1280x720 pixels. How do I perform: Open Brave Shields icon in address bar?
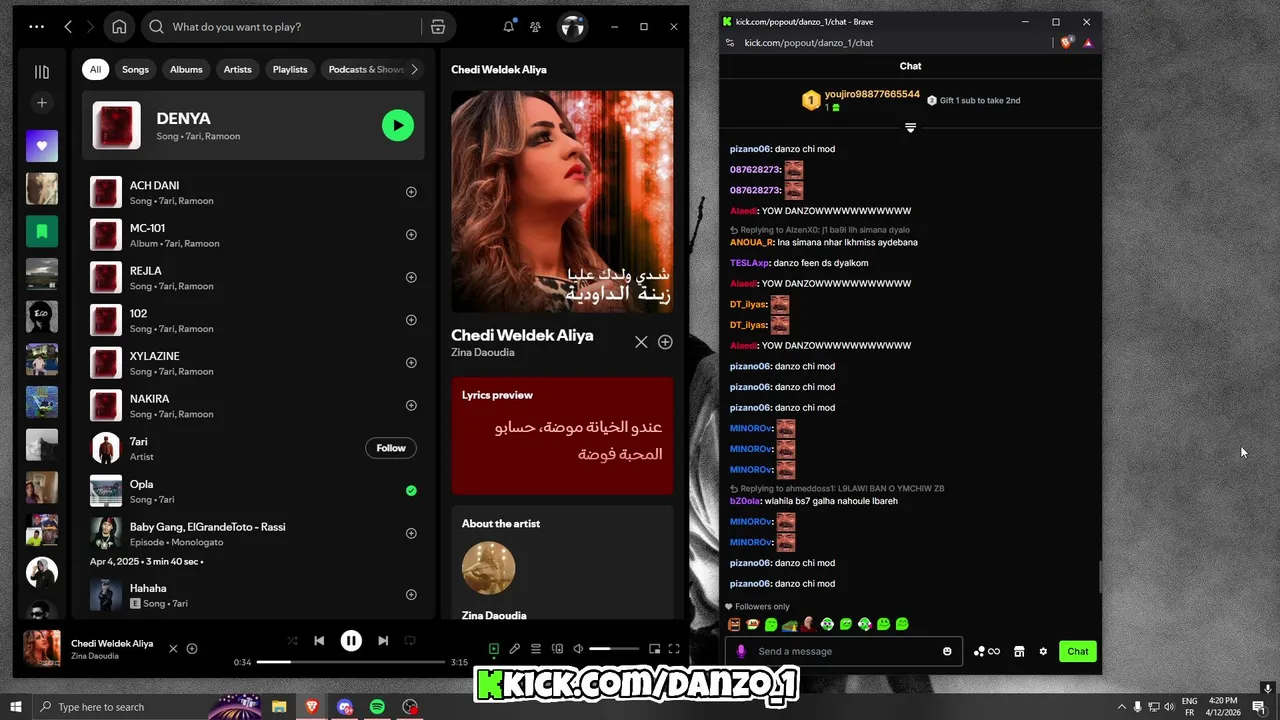point(1066,43)
